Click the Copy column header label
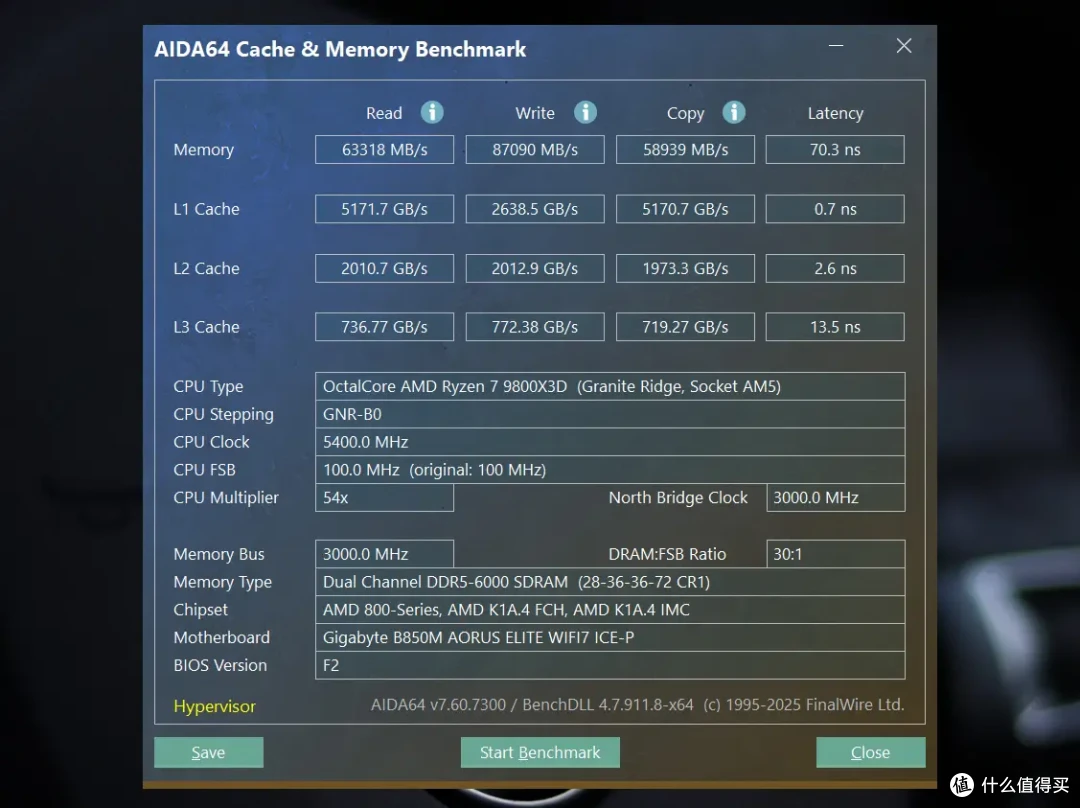This screenshot has width=1080, height=808. [x=685, y=114]
